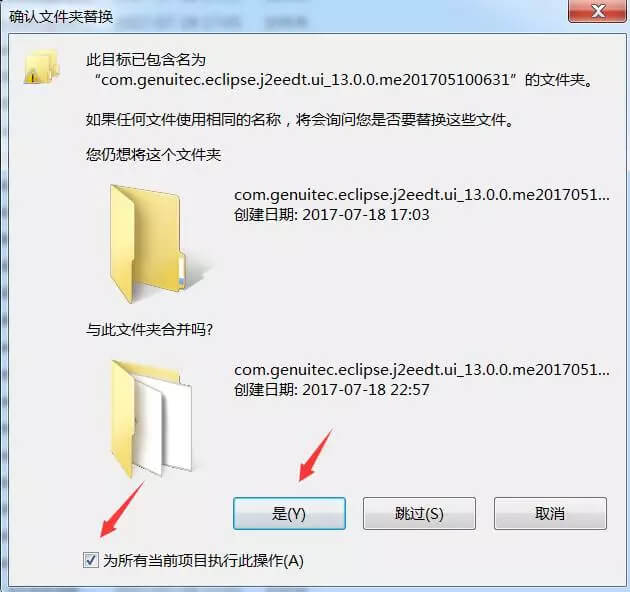
Task: Select destination folder name above 22:57 date
Action: 421,370
